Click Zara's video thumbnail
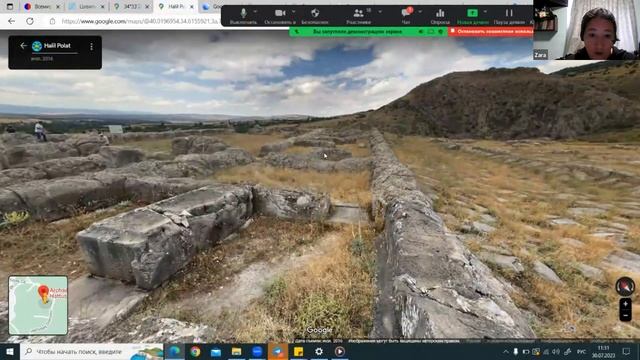Viewport: 640px width, 360px height. (x=587, y=30)
